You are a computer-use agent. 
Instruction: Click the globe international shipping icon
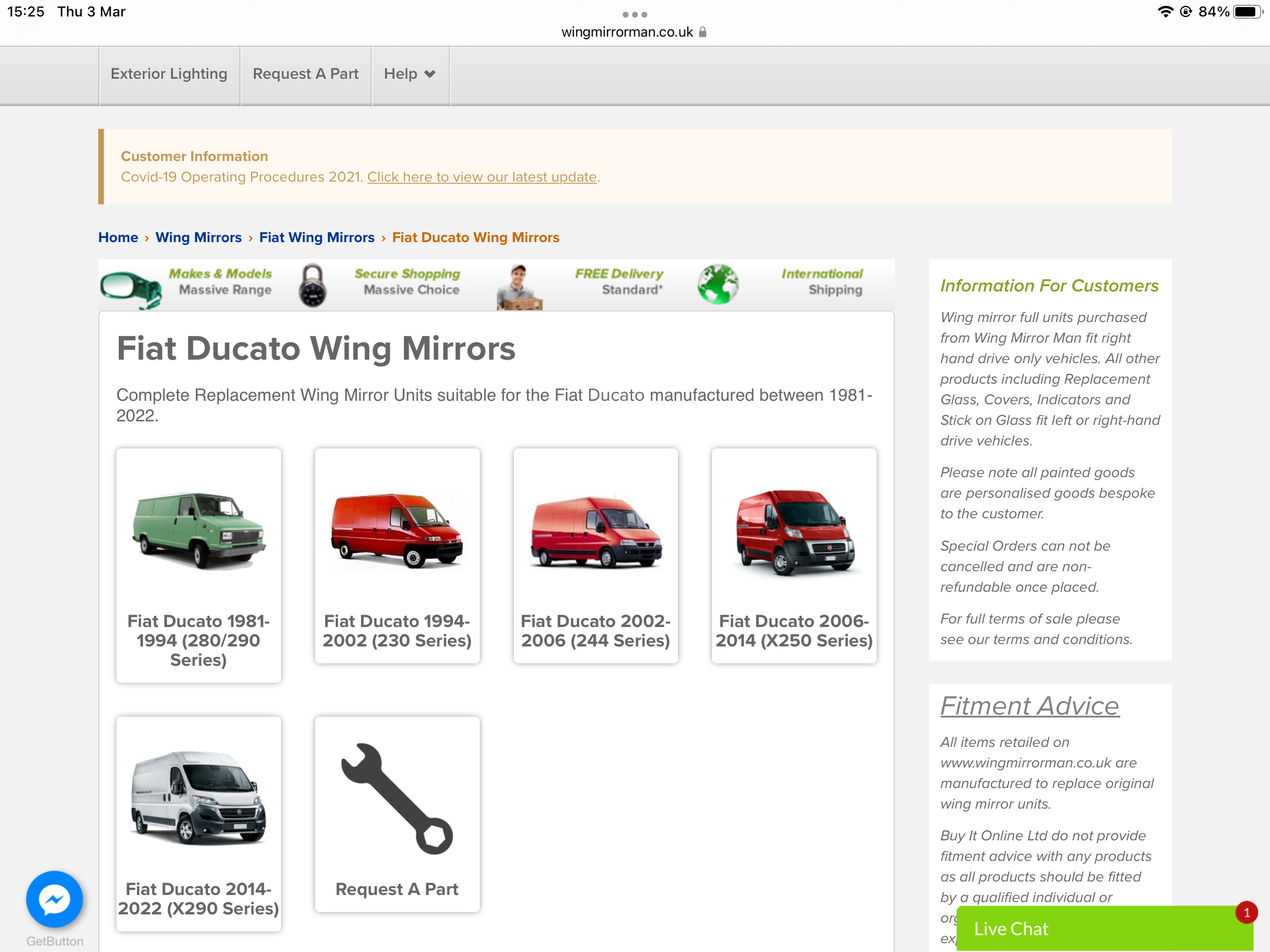point(718,284)
